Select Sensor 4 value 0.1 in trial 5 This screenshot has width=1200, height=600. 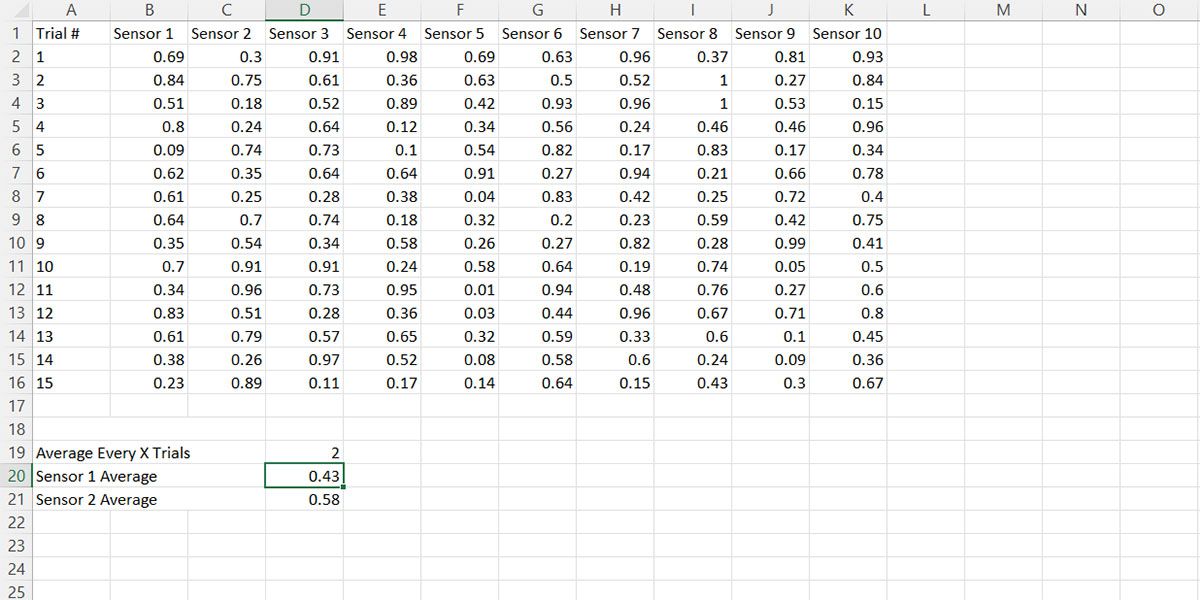coord(382,150)
